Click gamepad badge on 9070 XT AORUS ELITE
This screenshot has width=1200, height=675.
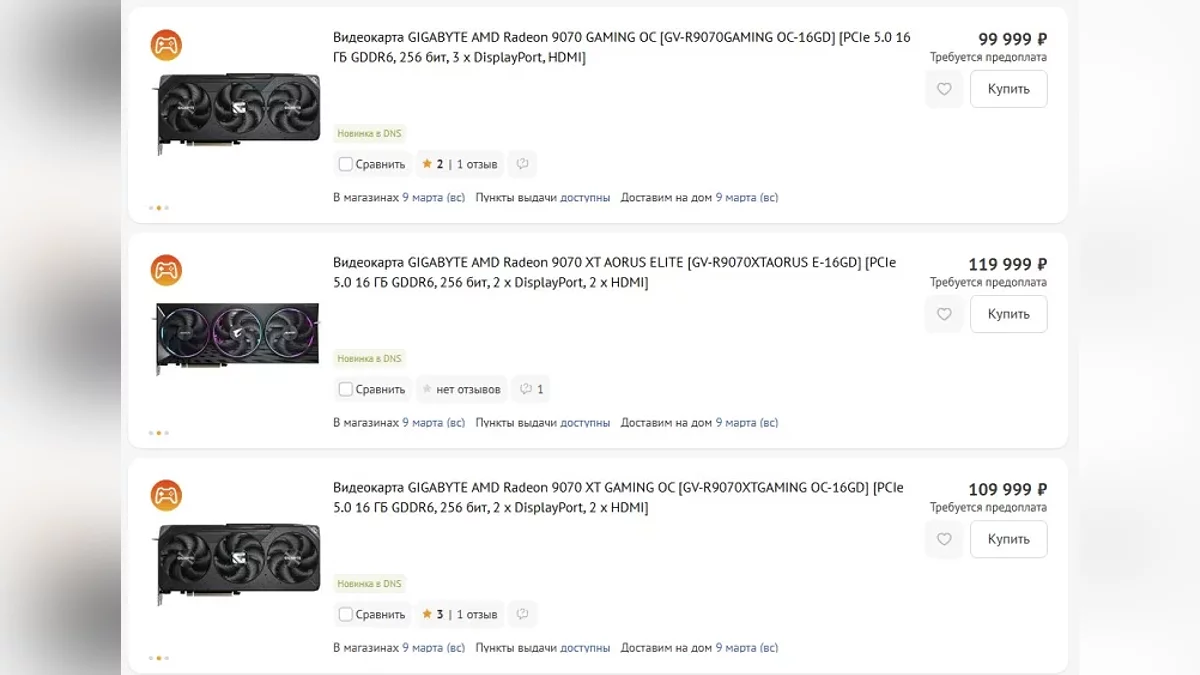coord(166,270)
